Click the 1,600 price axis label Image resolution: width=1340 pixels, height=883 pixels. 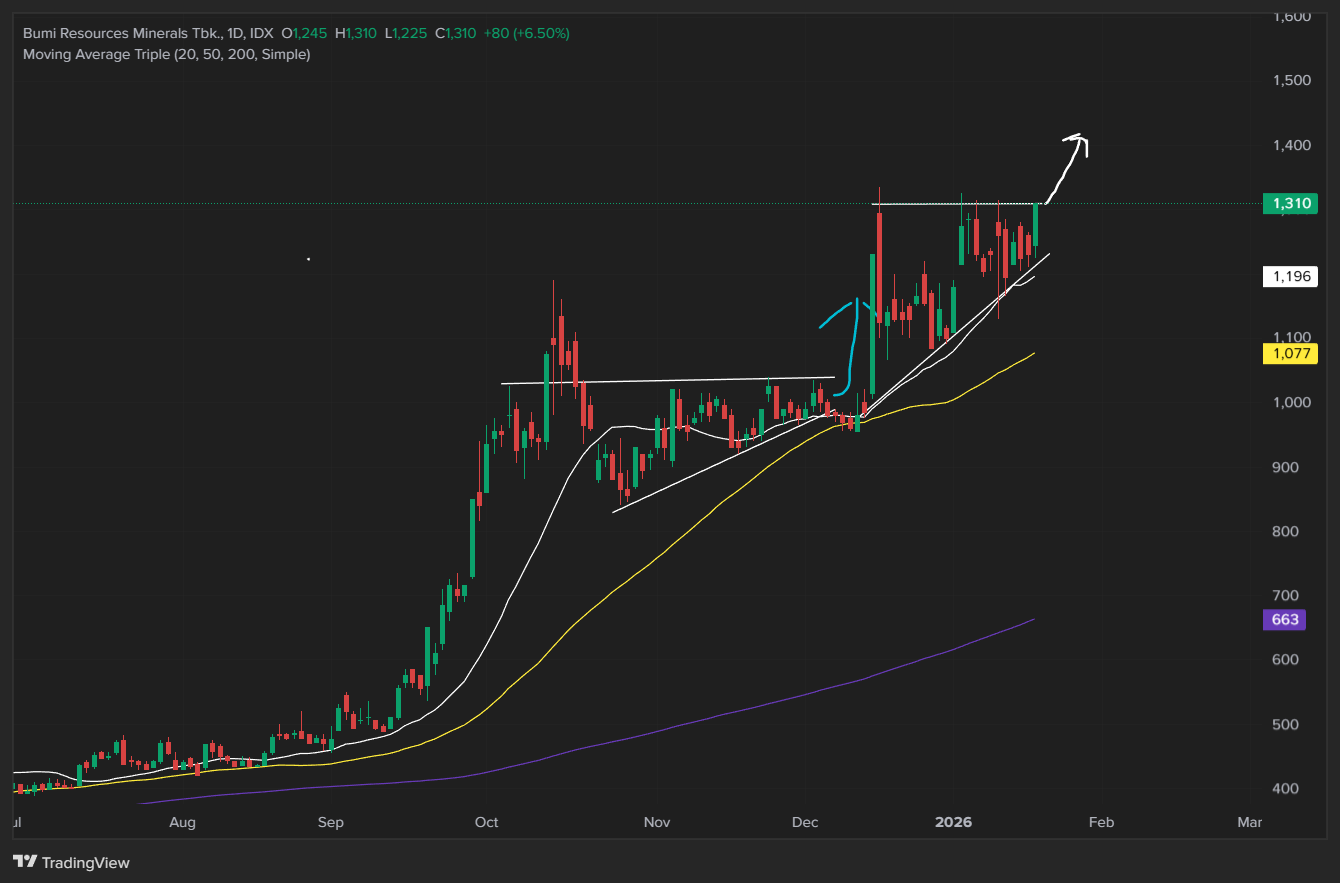1291,16
